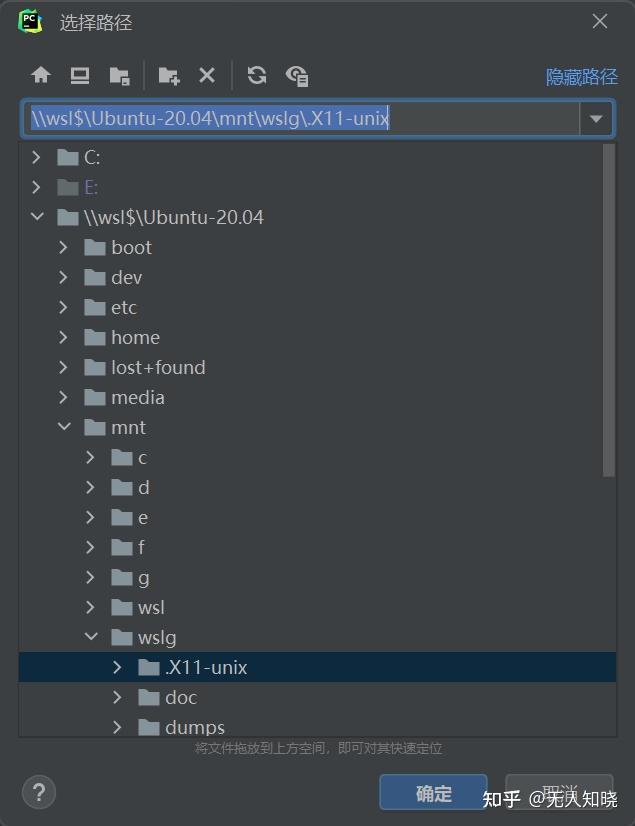
Task: Click the PyCharm logo in the title bar
Action: pos(27,20)
